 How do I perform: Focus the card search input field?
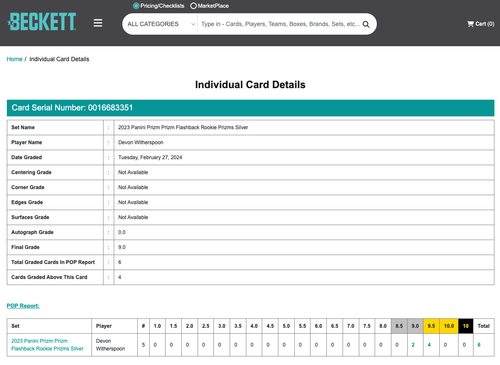(x=280, y=24)
